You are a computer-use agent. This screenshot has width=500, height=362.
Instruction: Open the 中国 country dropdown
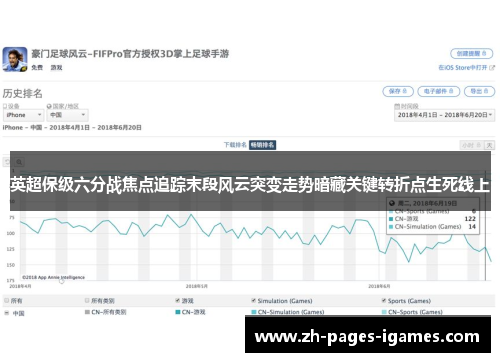(x=67, y=115)
